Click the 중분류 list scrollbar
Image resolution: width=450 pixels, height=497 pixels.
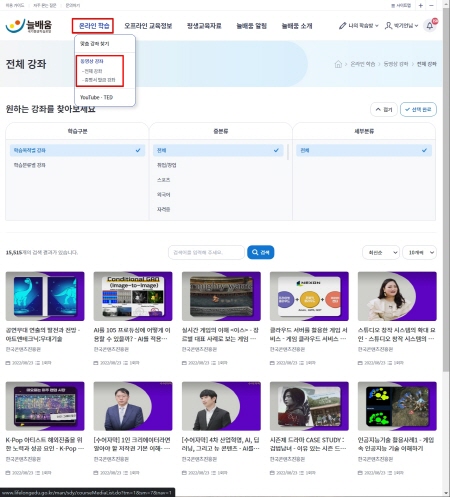click(x=288, y=152)
